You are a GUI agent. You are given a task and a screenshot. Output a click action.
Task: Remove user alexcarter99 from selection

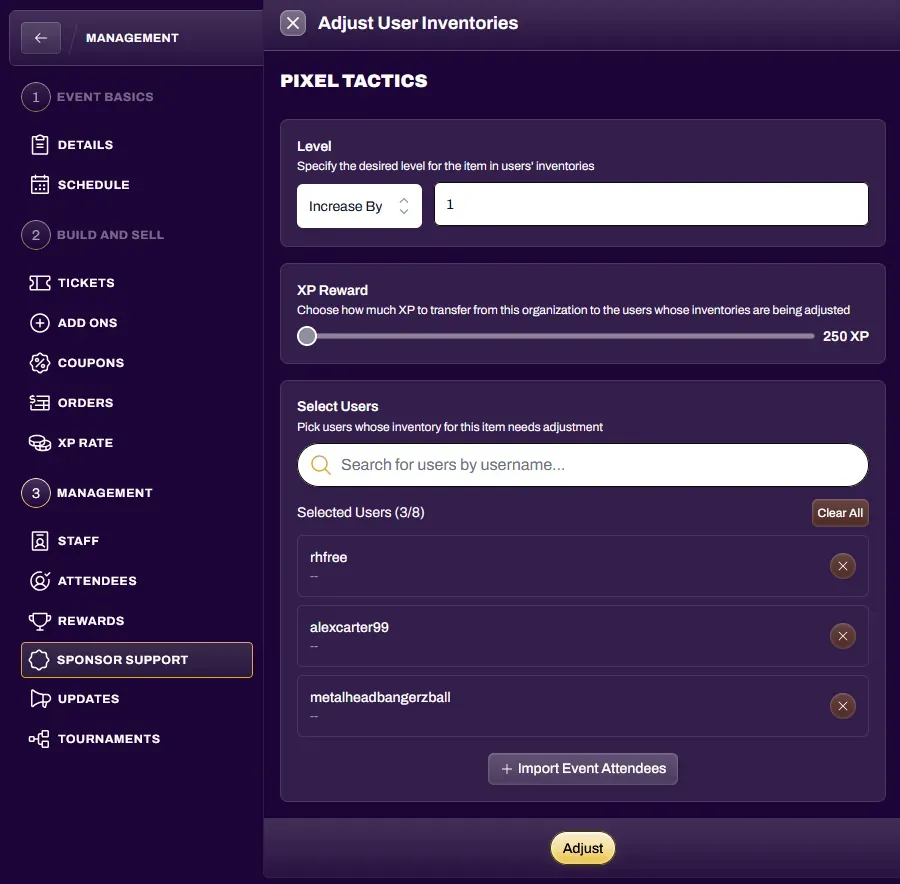click(x=843, y=636)
